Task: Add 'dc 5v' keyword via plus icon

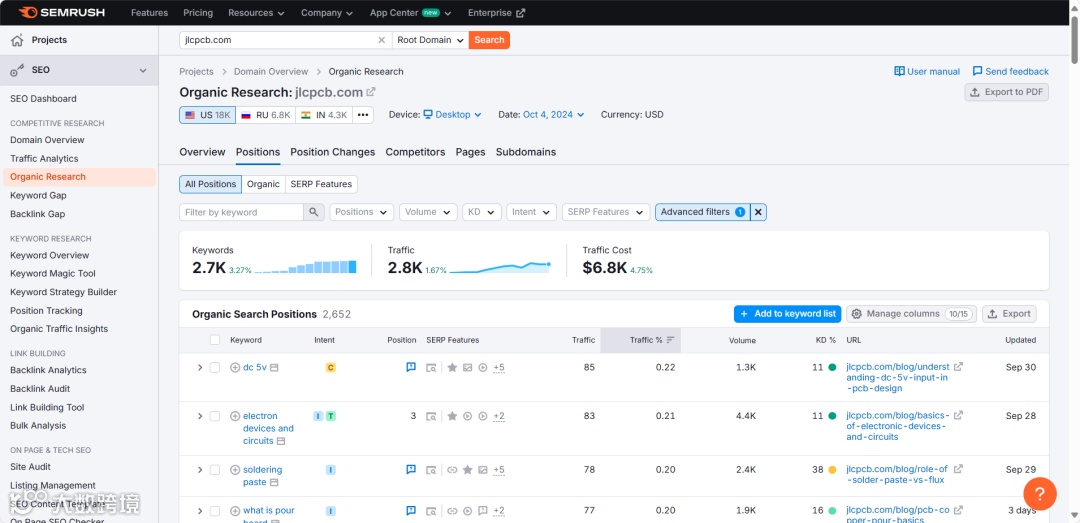Action: [x=235, y=368]
